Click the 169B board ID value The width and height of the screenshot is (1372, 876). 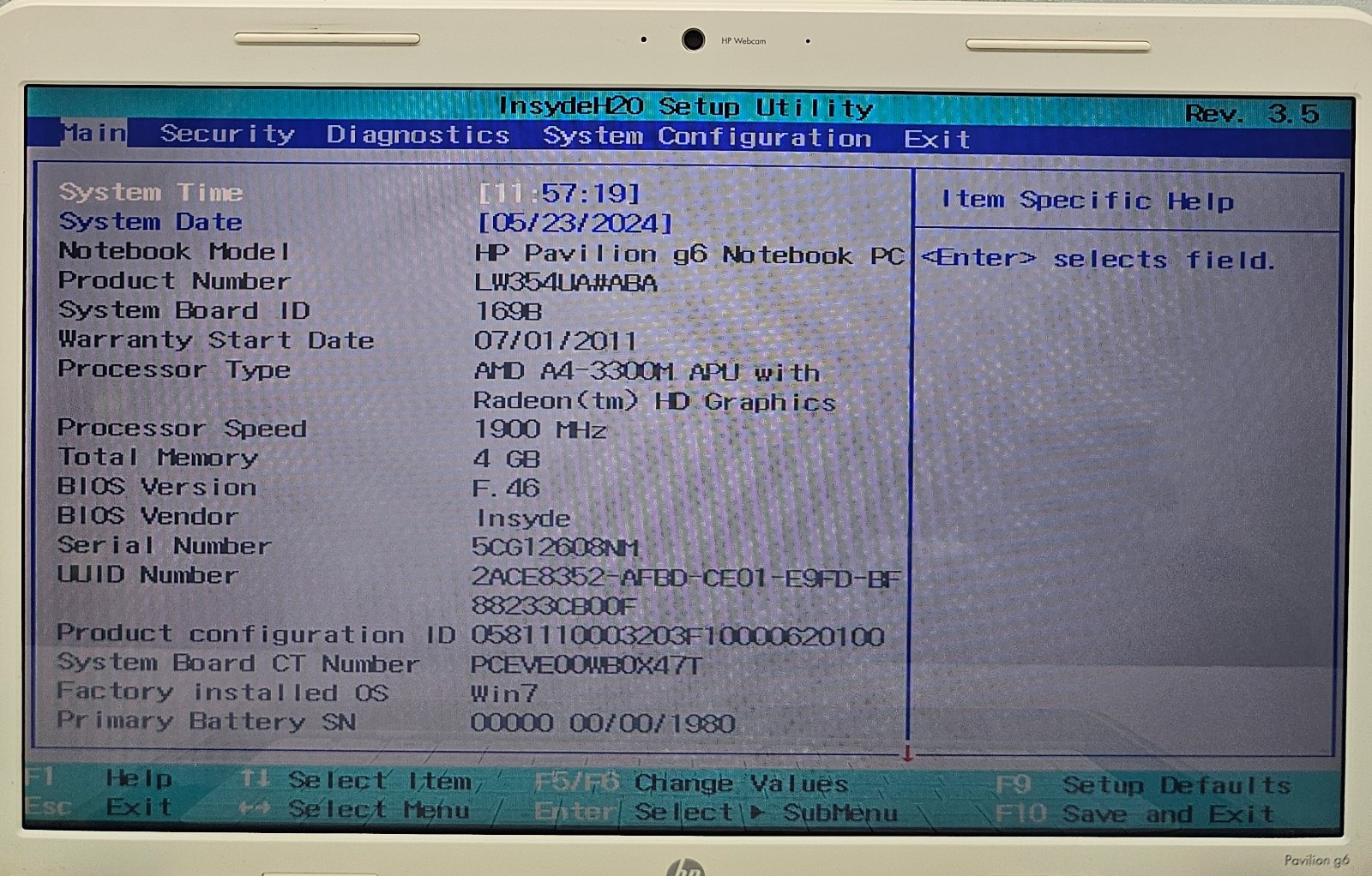(508, 311)
